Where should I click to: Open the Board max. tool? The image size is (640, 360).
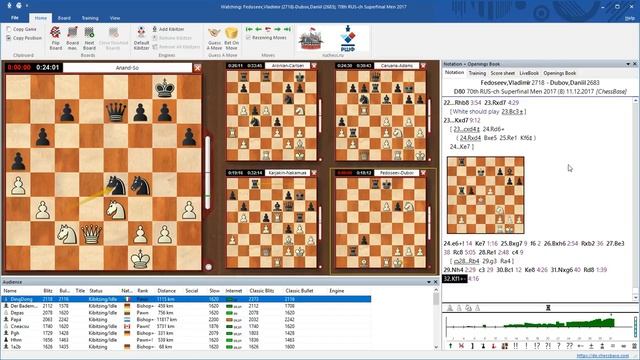tap(72, 38)
